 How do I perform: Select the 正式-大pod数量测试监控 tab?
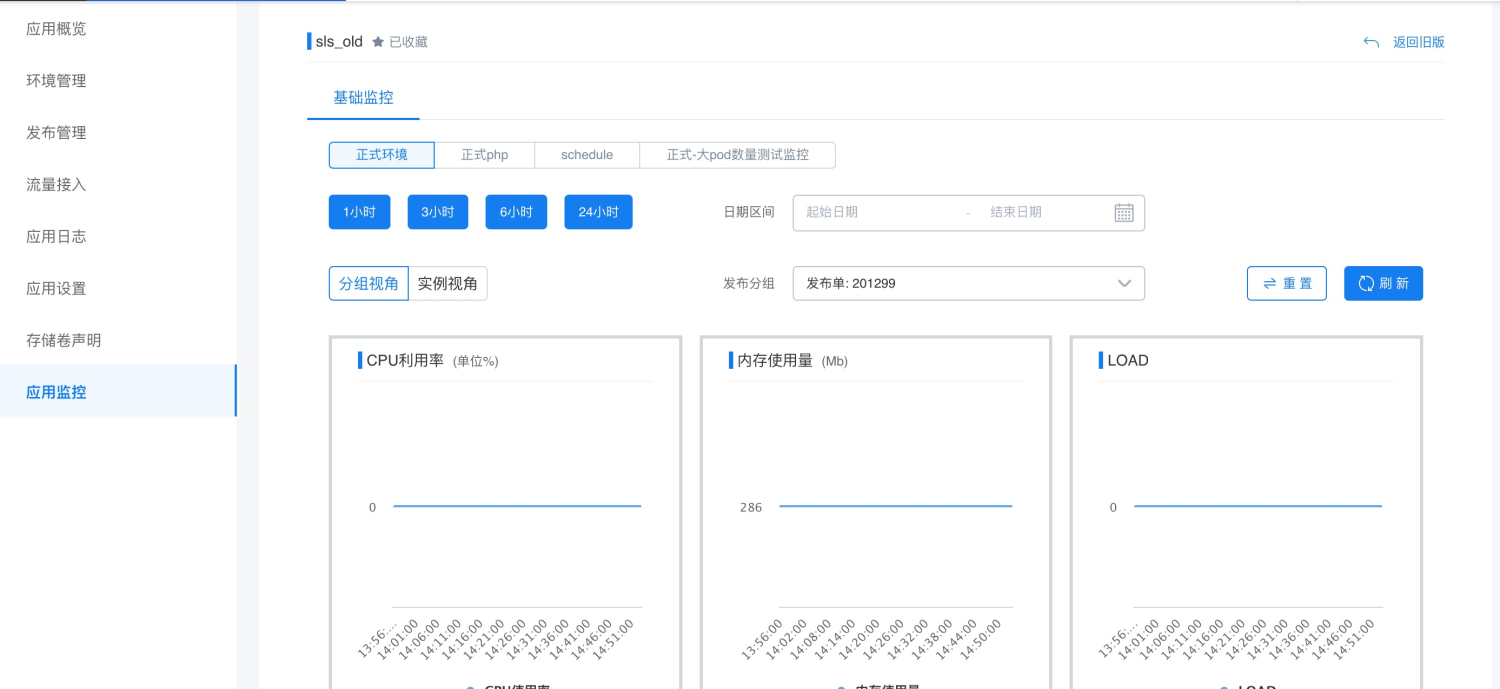pyautogui.click(x=738, y=155)
